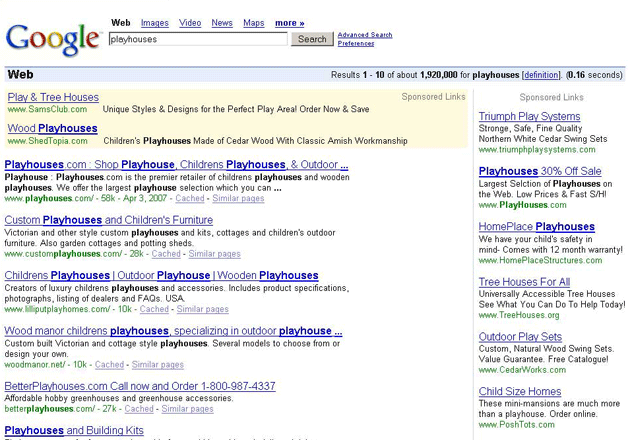
Task: Click the definition link for playhouses
Action: coord(541,75)
